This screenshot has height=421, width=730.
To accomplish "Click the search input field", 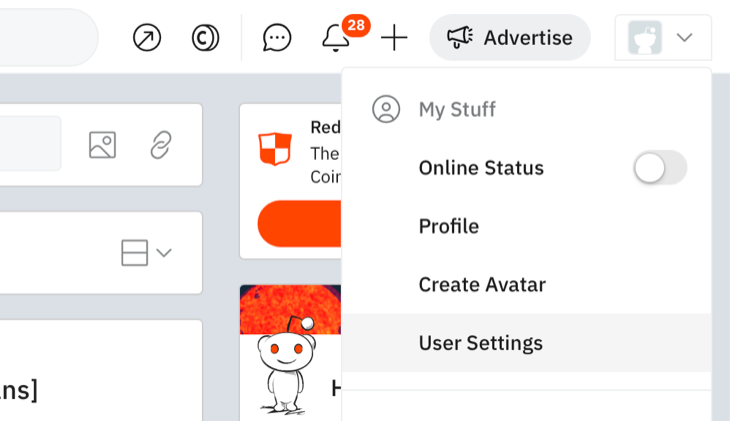I will (x=49, y=38).
